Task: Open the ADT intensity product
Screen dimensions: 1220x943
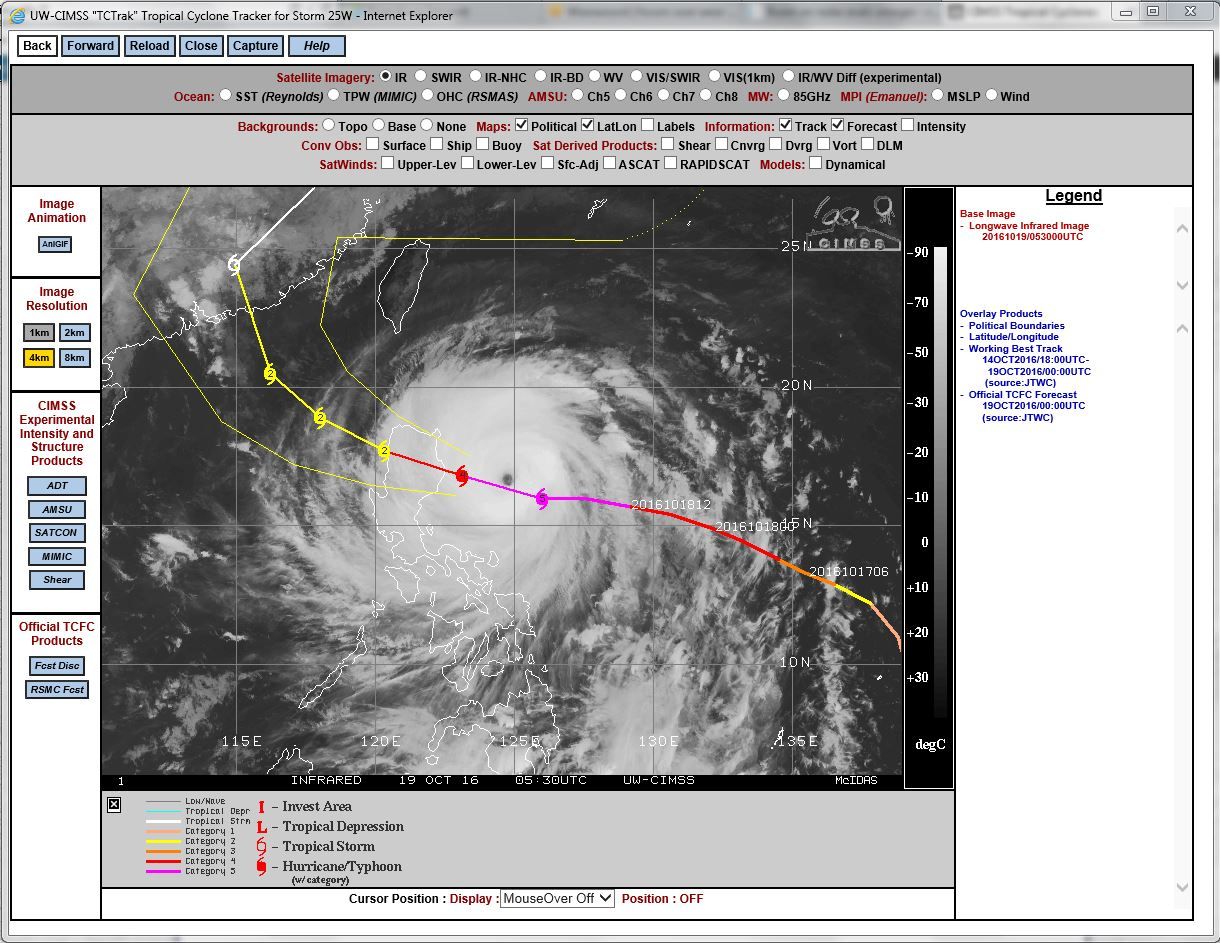Action: pos(57,486)
